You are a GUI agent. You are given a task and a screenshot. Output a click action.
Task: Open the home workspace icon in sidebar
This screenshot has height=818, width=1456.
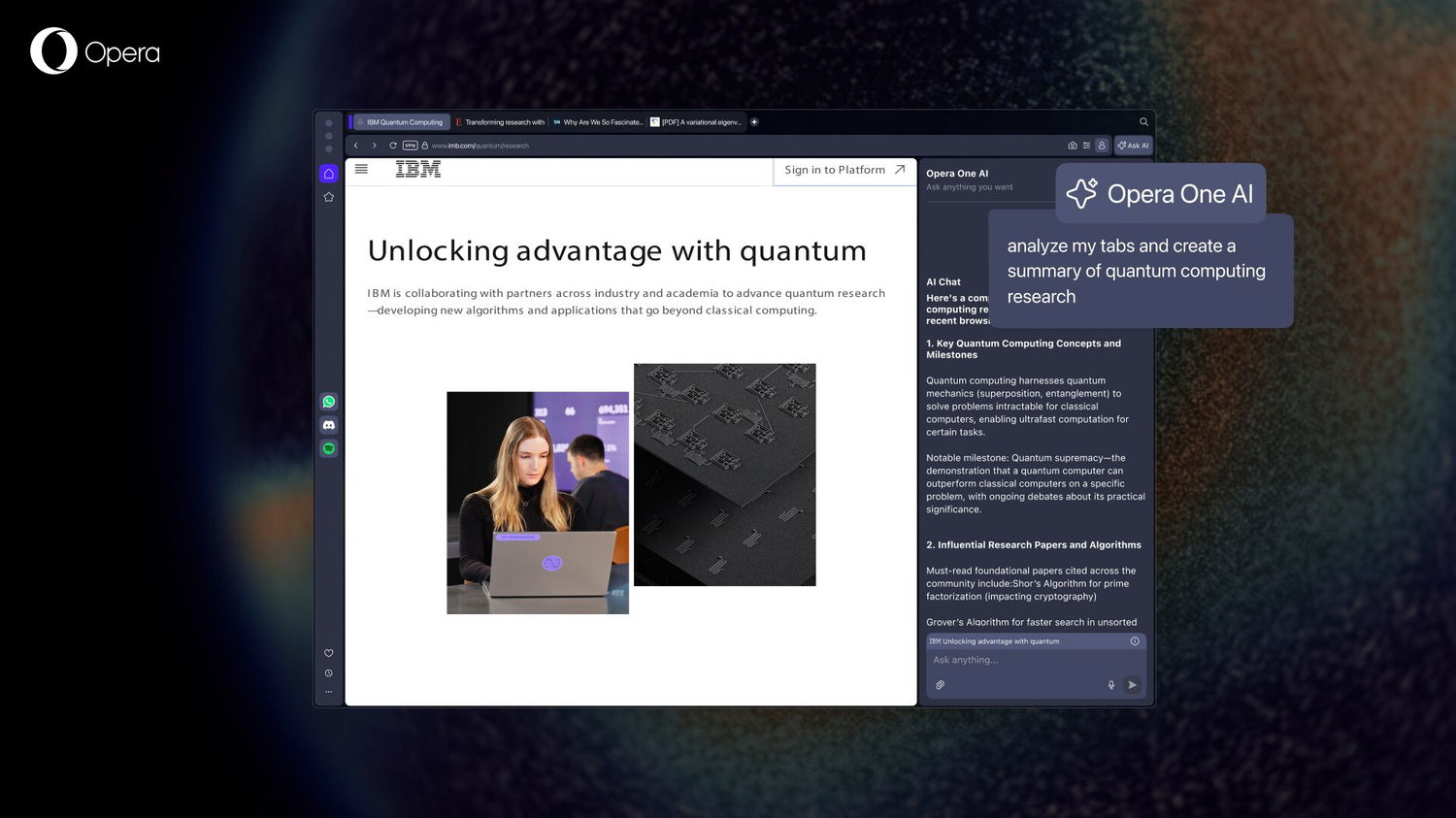point(329,174)
